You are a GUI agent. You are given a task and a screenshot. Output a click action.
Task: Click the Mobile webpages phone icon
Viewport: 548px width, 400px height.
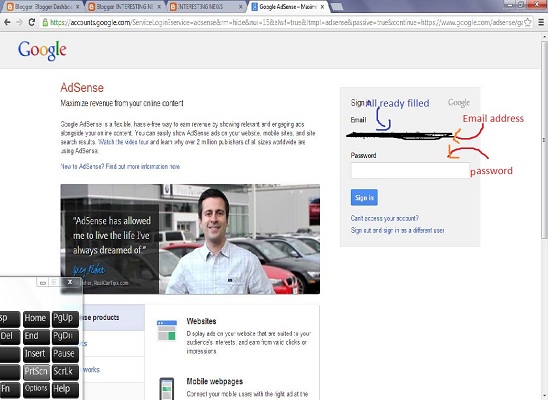point(166,388)
